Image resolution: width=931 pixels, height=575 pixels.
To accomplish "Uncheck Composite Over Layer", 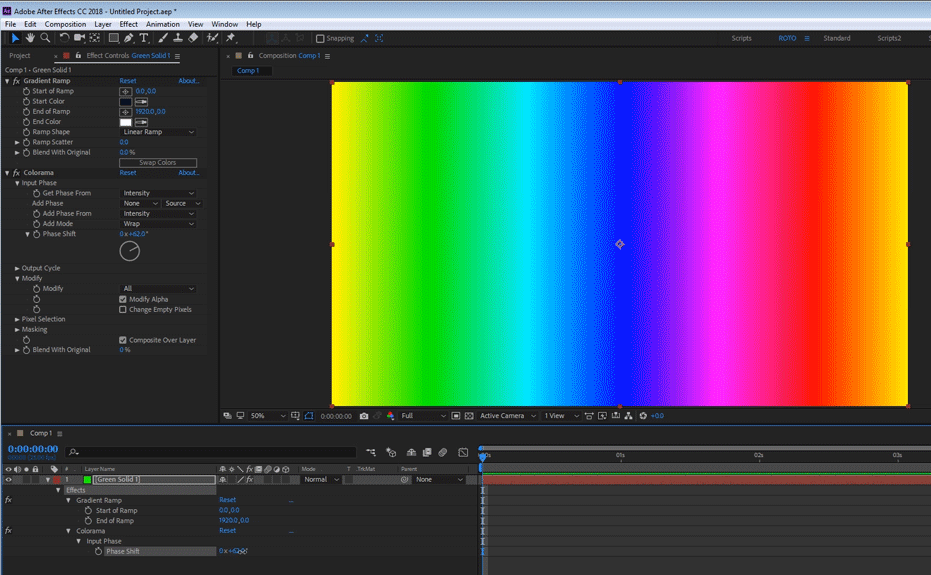I will (x=123, y=340).
